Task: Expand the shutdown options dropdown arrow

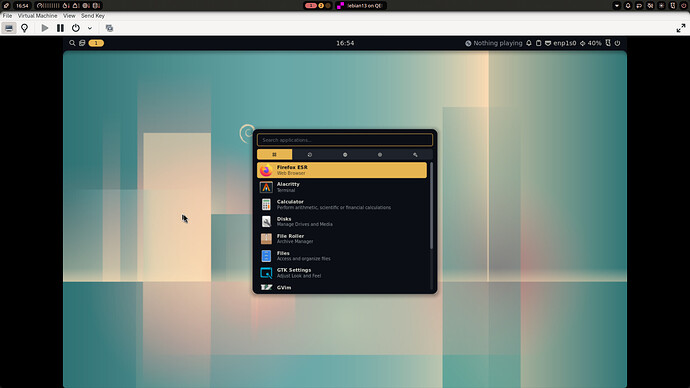Action: [x=90, y=28]
